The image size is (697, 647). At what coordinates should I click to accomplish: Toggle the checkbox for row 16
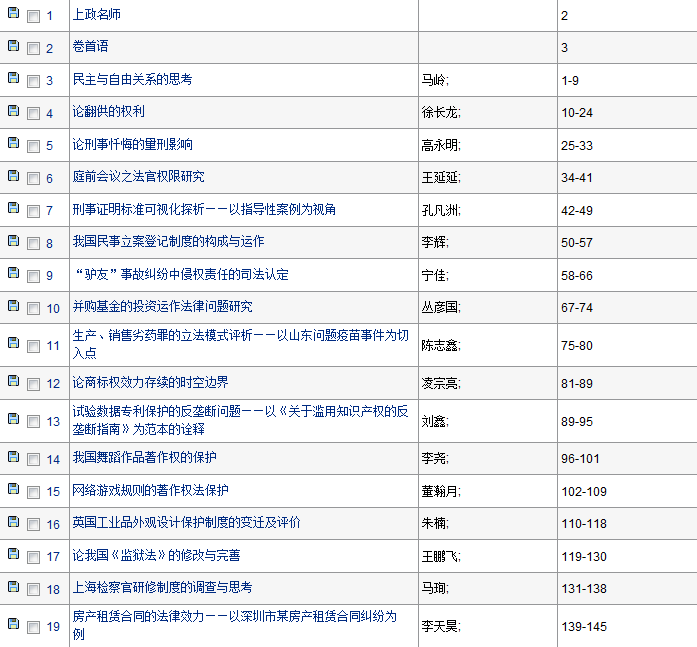(x=33, y=524)
